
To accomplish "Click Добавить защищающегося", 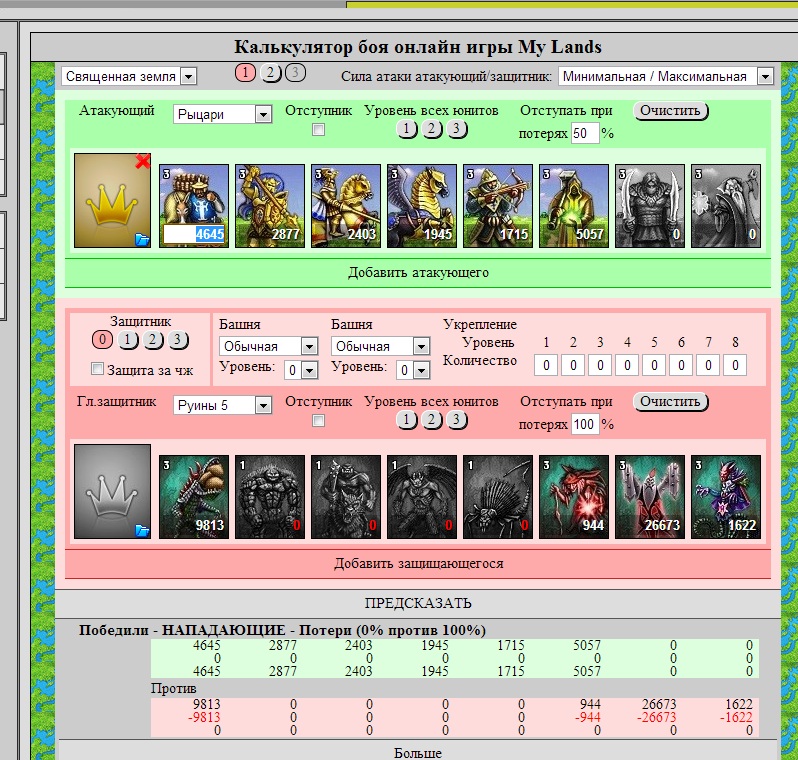I will (x=418, y=564).
